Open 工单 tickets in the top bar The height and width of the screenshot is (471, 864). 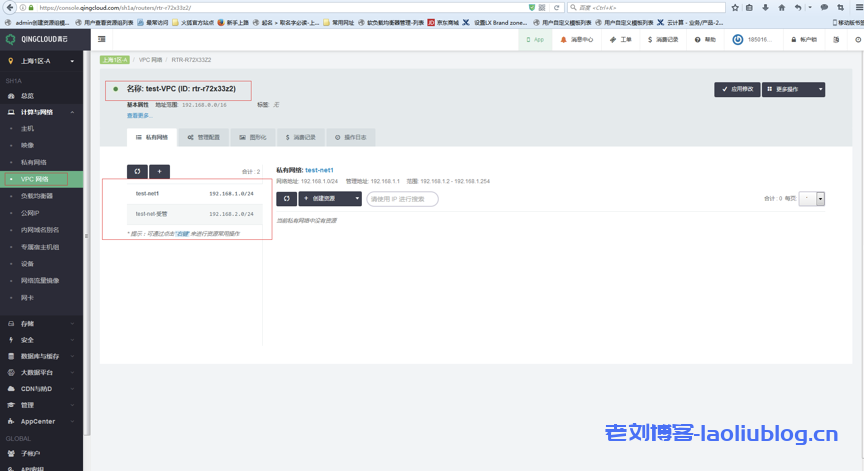(621, 40)
